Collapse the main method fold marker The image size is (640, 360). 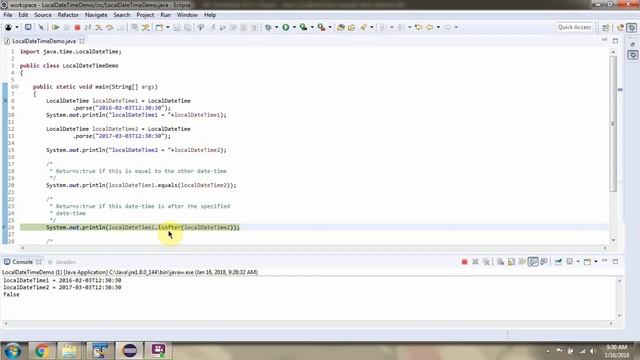point(17,87)
